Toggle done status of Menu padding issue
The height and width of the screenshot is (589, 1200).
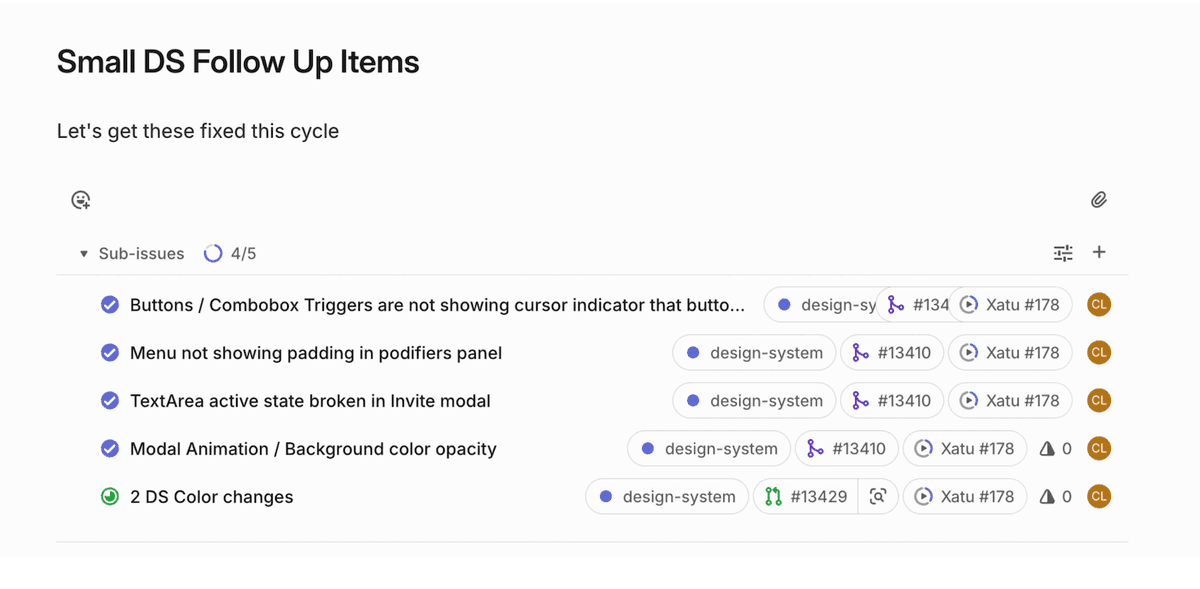tap(110, 353)
